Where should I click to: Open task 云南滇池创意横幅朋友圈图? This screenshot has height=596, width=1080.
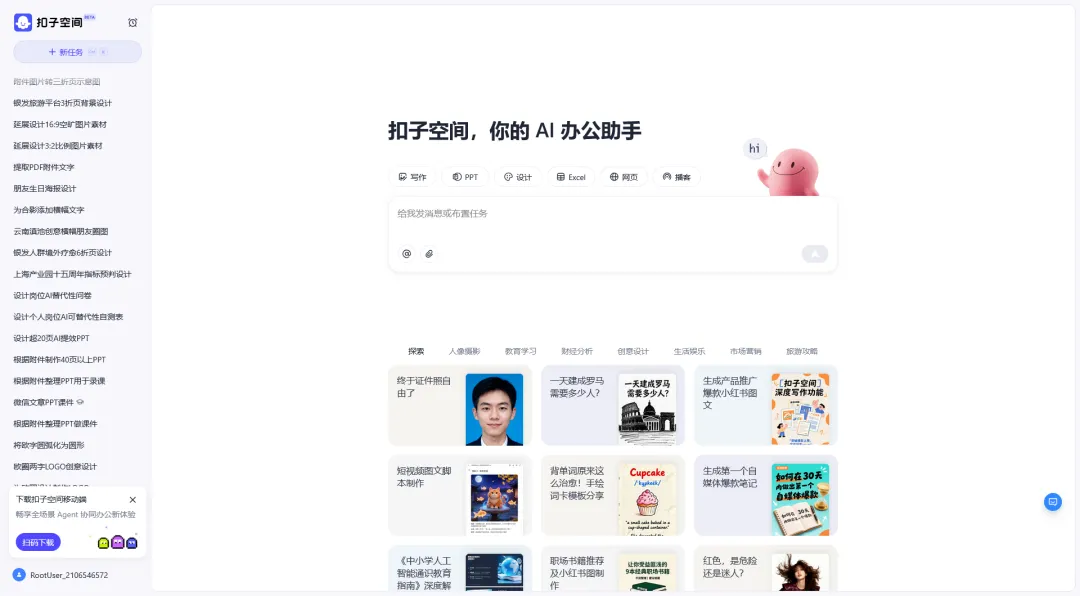pos(61,232)
